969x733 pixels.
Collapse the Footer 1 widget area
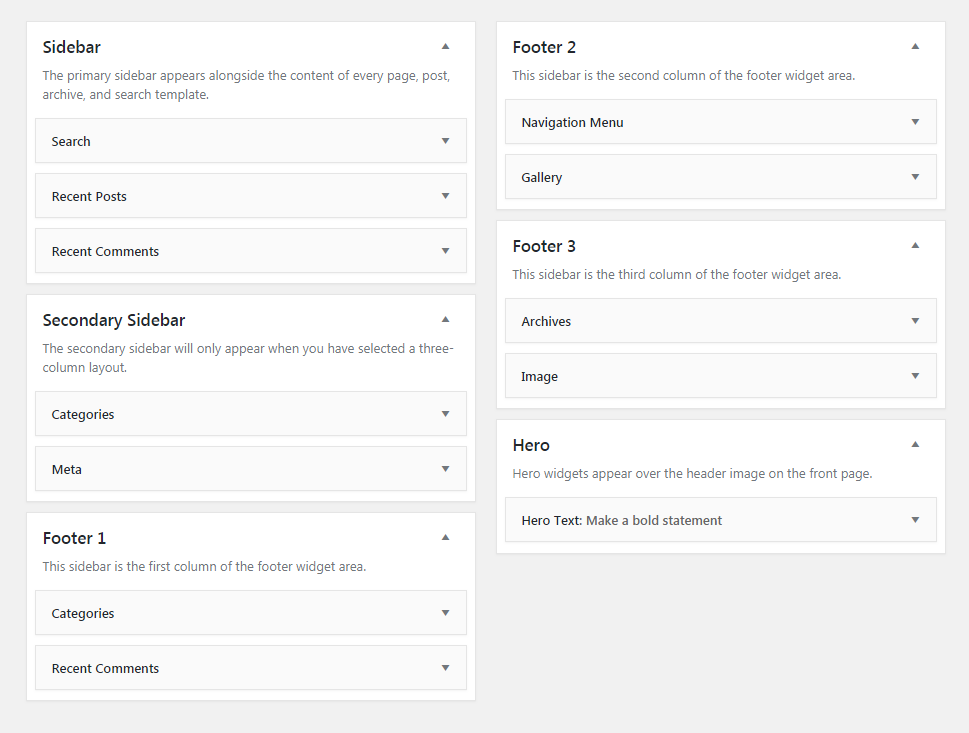point(446,538)
